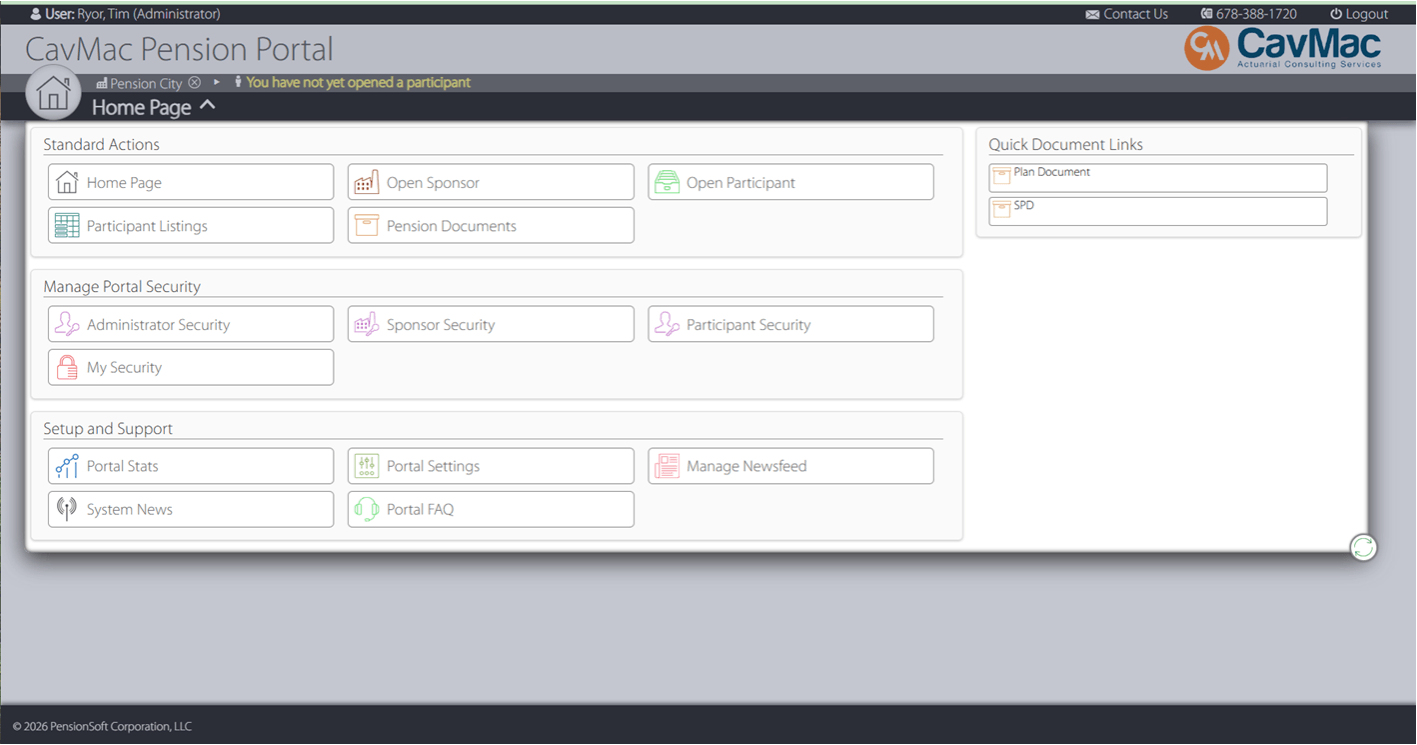
Task: Click the Participant Security person icon
Action: (x=667, y=324)
